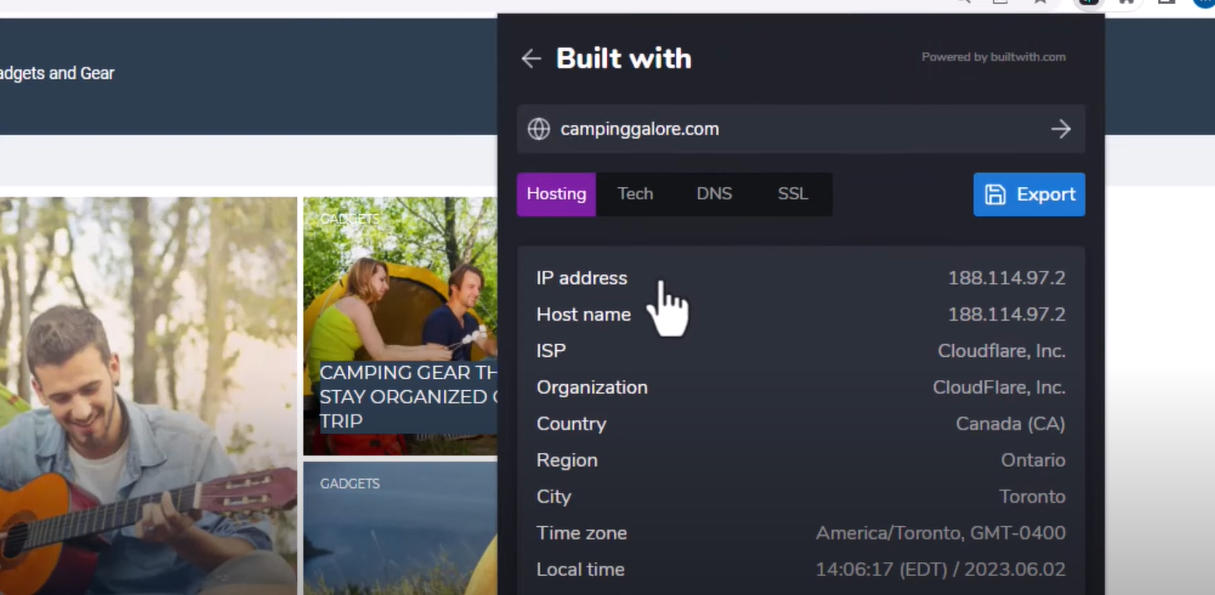The width and height of the screenshot is (1215, 595).
Task: Click the floppy disk icon on Export
Action: click(995, 194)
